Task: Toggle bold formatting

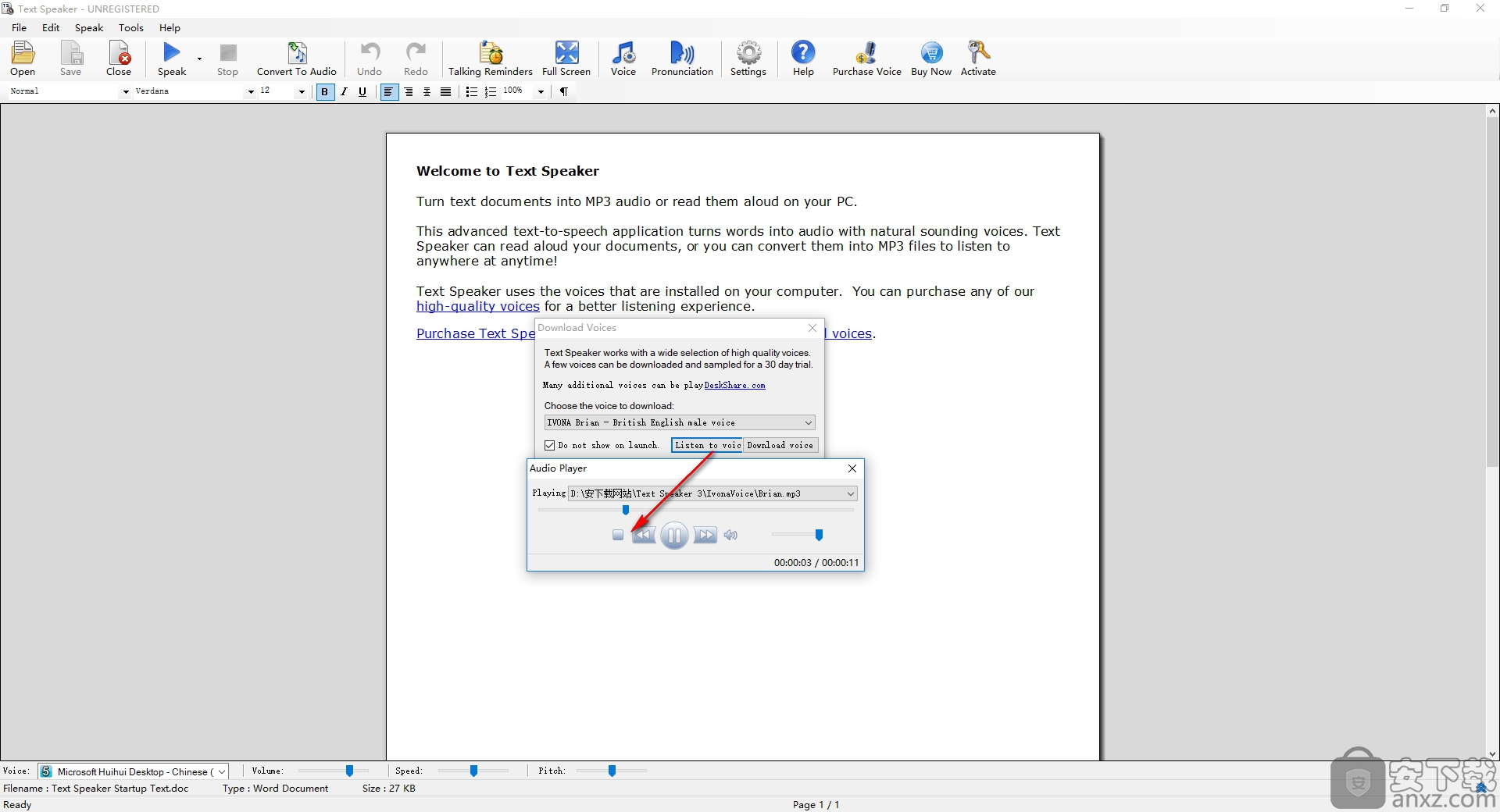Action: 325,92
